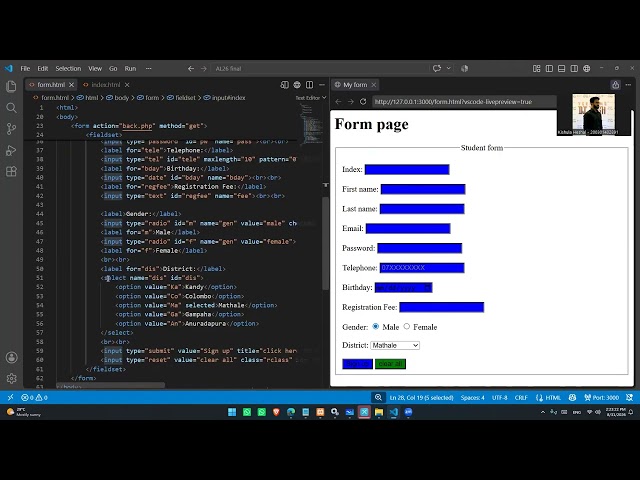Click the UTF-8 encoding indicator
Screen dimensions: 640x480
(x=499, y=397)
